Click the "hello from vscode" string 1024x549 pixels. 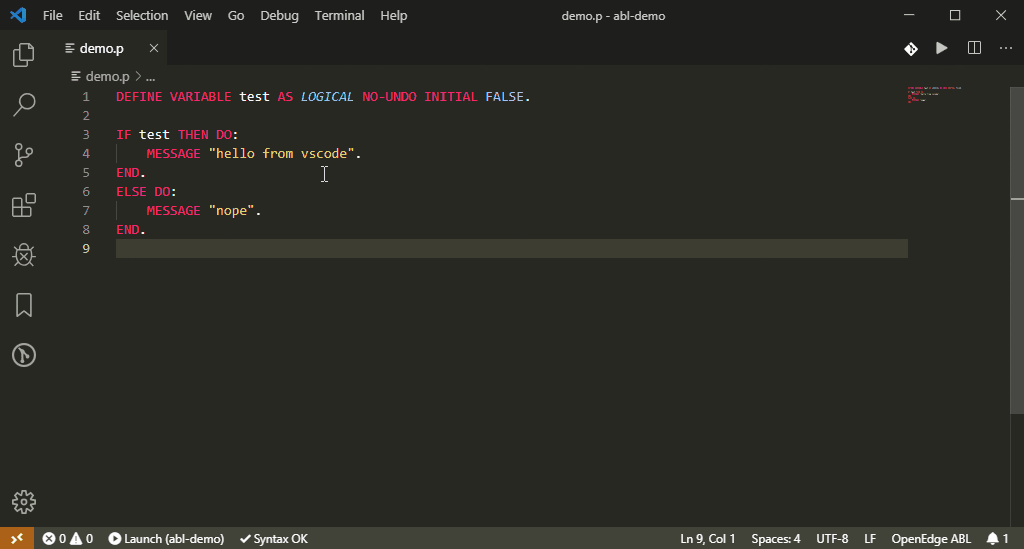point(281,153)
